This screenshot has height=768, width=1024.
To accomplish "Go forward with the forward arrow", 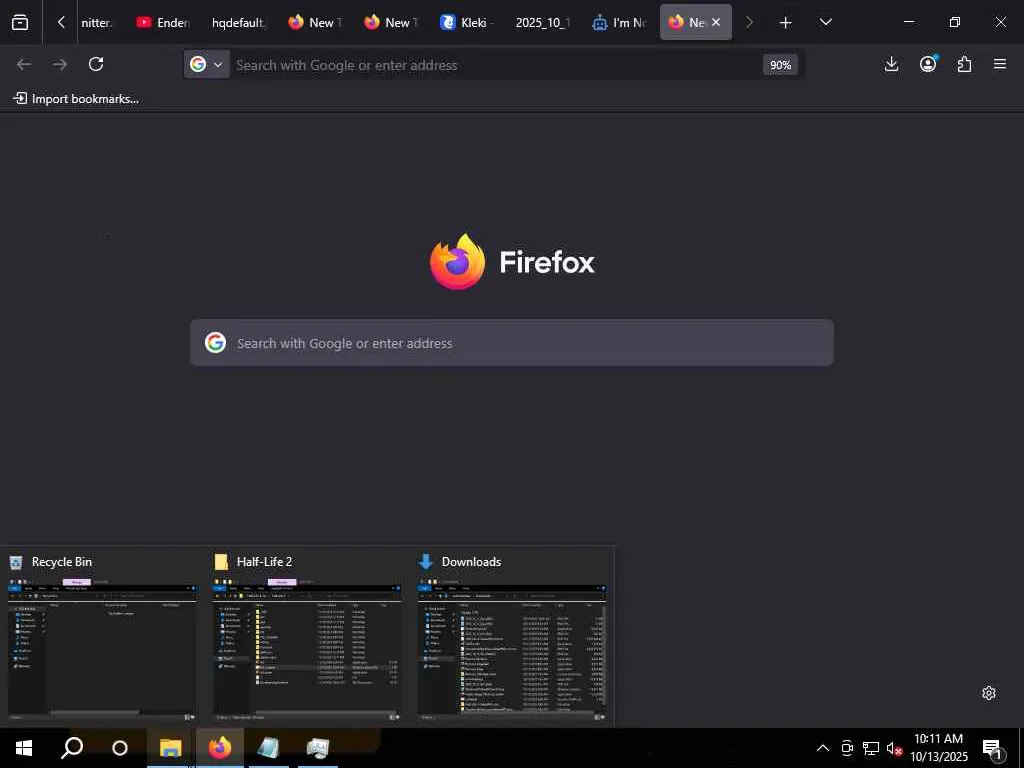I will point(60,64).
